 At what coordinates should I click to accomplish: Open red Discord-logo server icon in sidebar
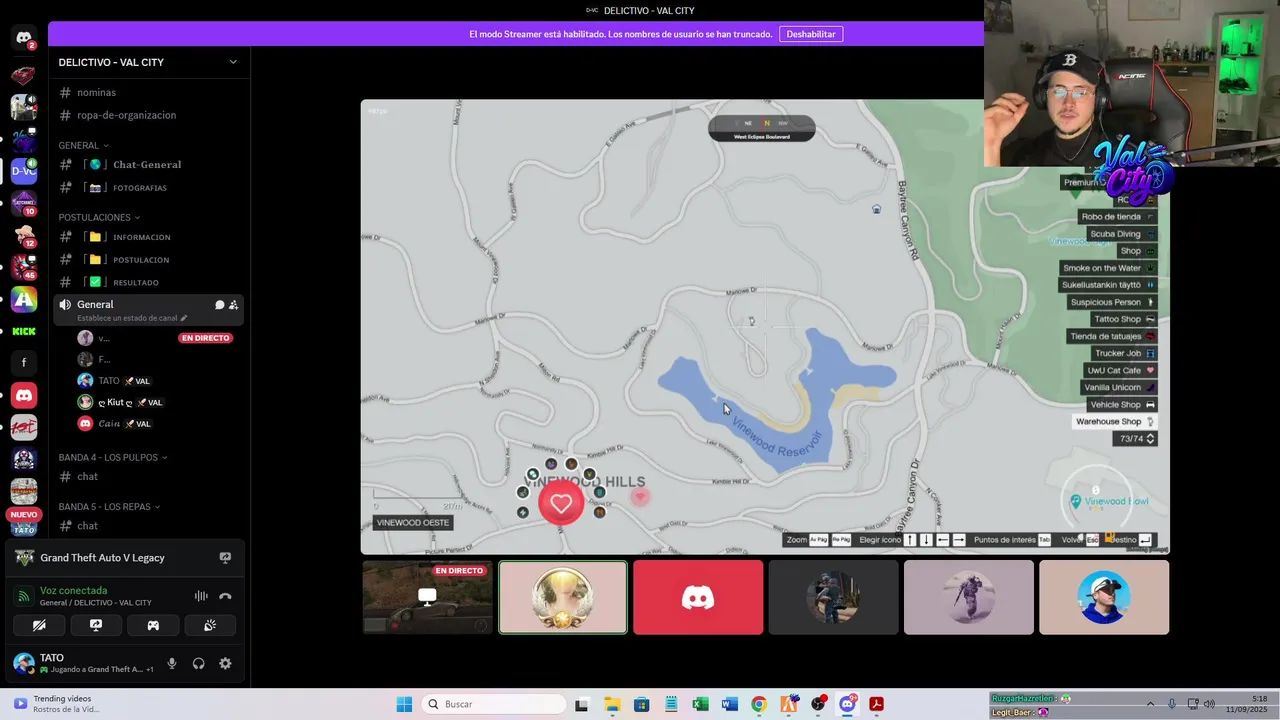[24, 395]
